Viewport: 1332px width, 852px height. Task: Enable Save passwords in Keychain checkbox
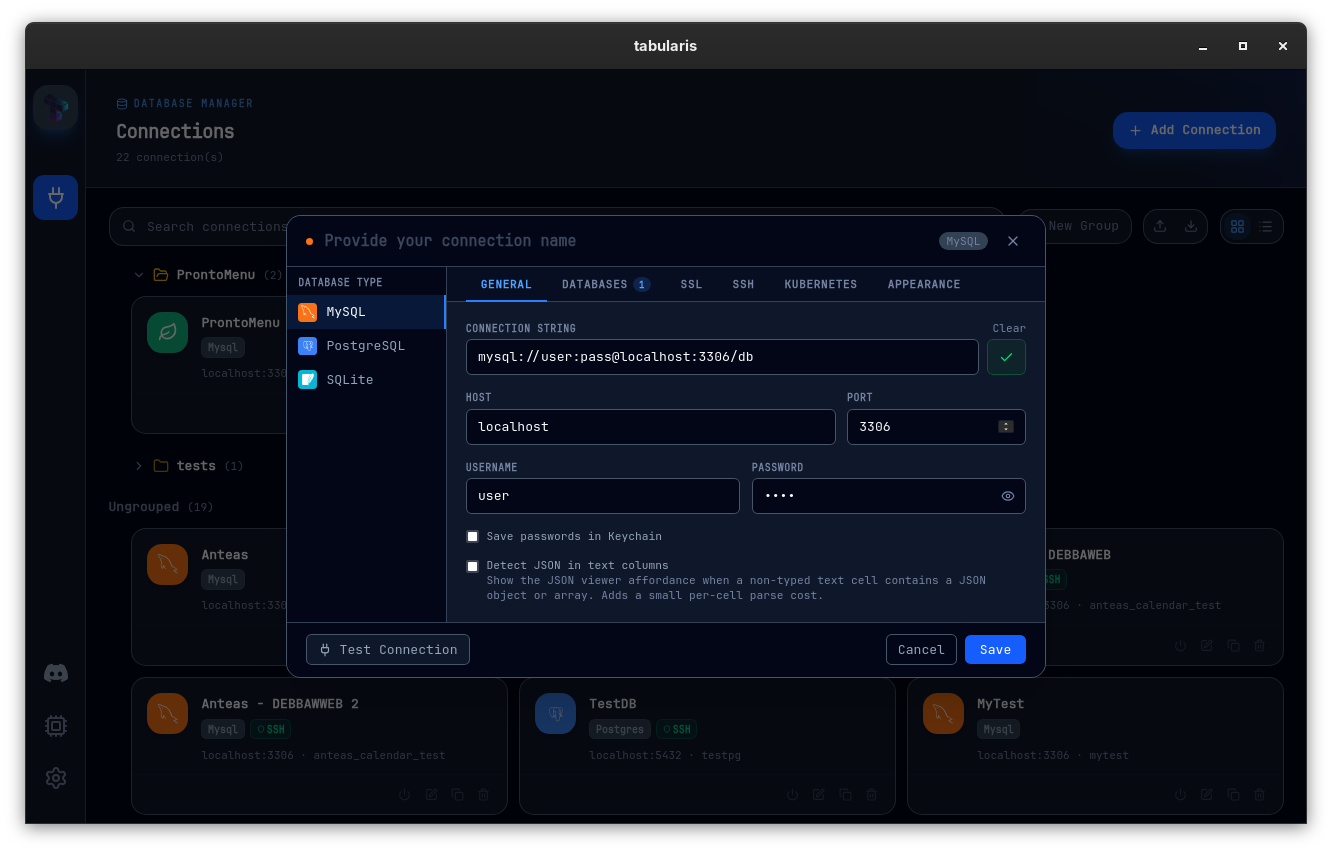[x=473, y=537]
